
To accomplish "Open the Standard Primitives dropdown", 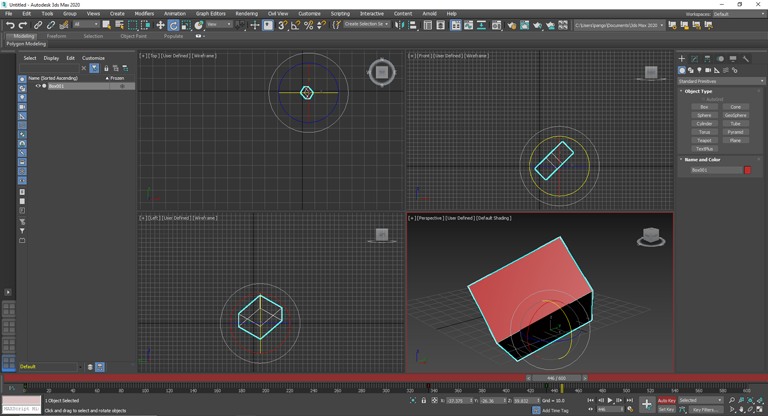I will [x=720, y=81].
